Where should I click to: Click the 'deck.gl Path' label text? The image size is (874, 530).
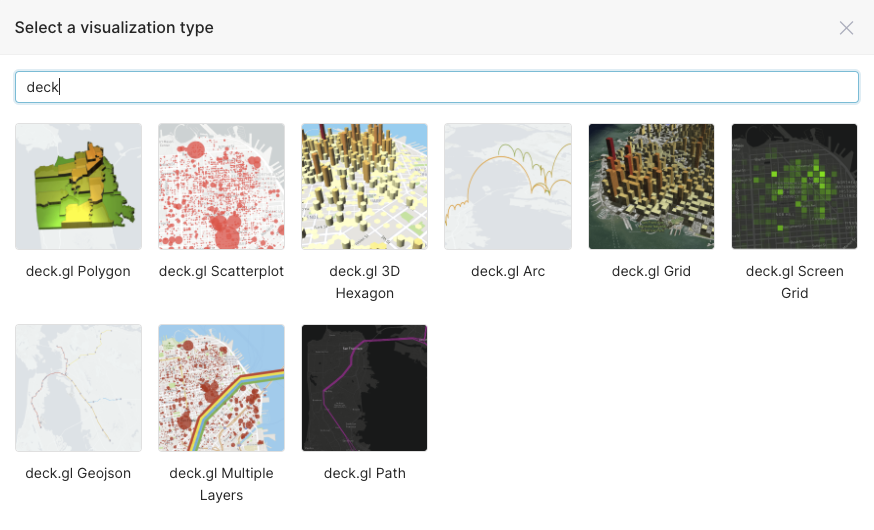pyautogui.click(x=365, y=473)
